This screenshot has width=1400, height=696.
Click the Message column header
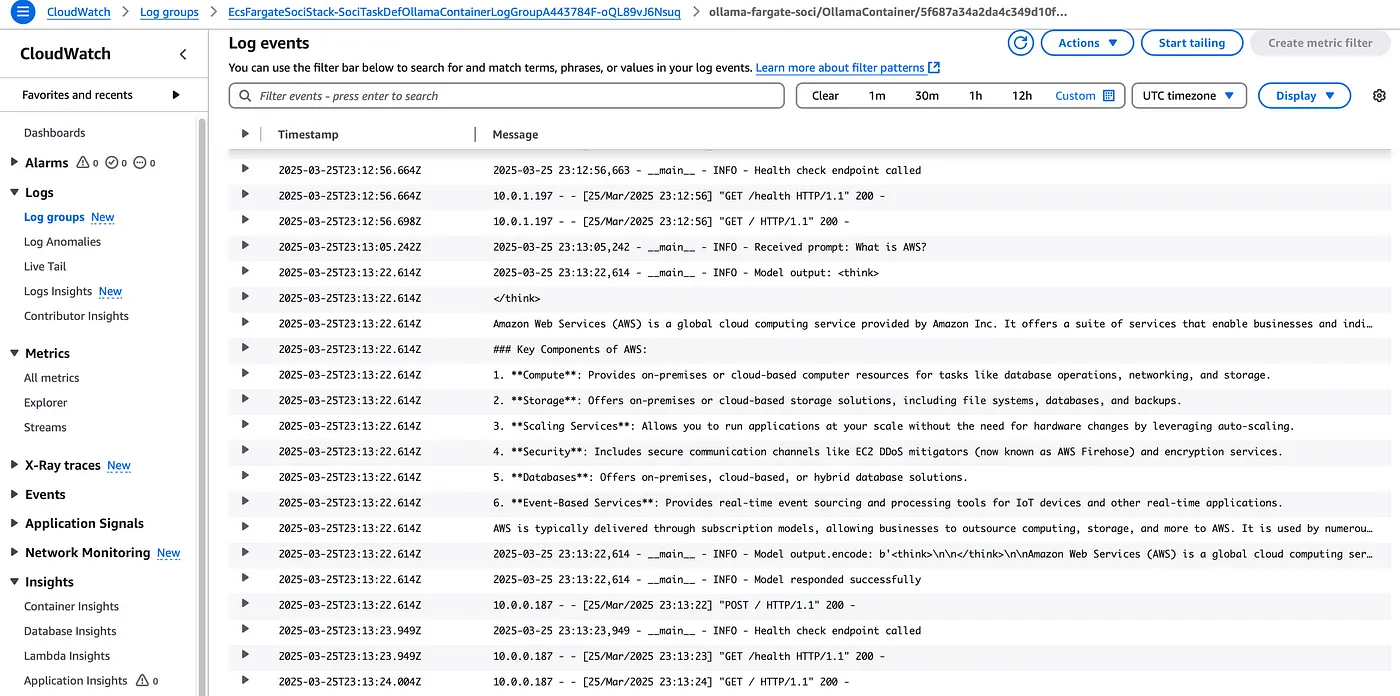click(x=515, y=134)
